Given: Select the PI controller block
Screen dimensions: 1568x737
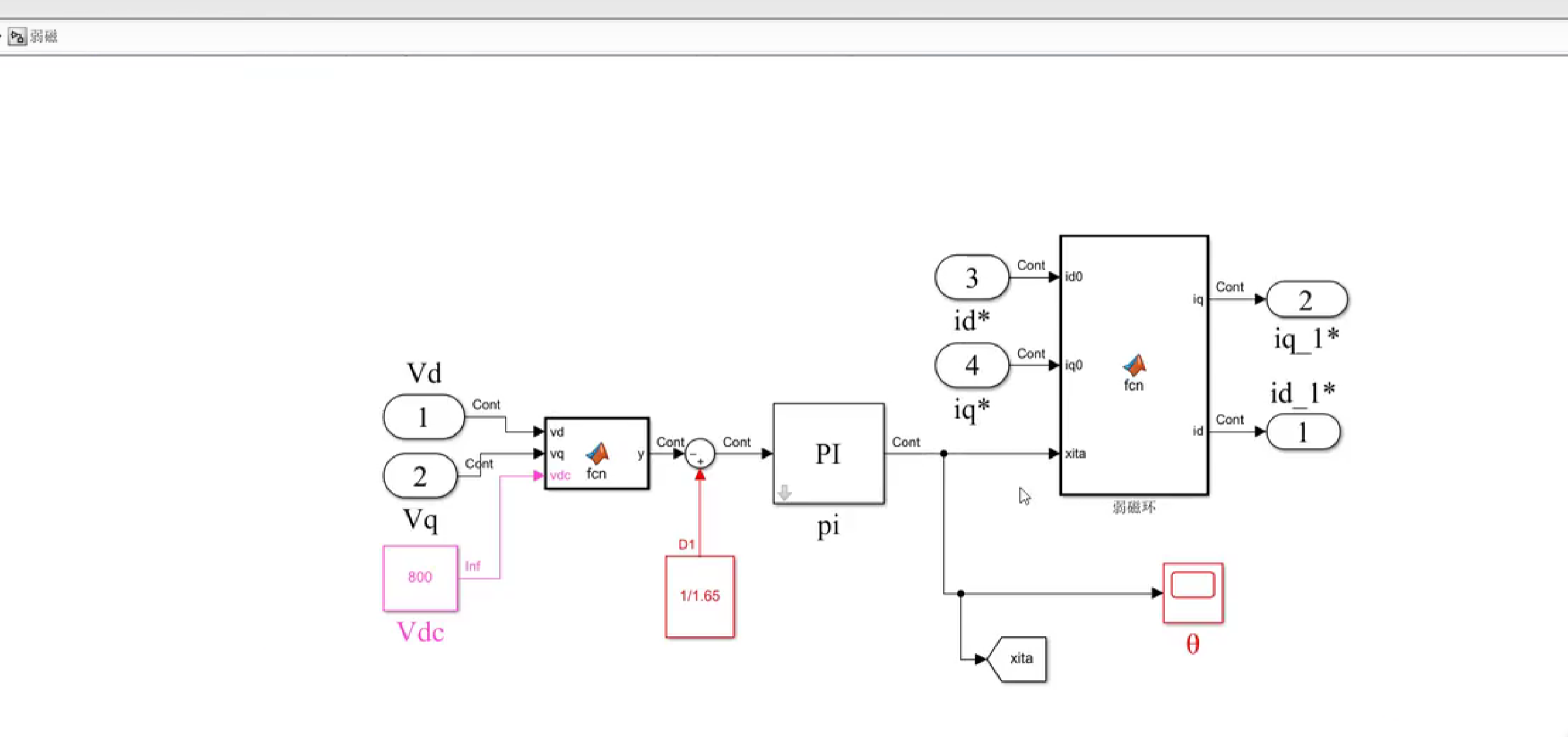Looking at the screenshot, I should click(x=828, y=453).
